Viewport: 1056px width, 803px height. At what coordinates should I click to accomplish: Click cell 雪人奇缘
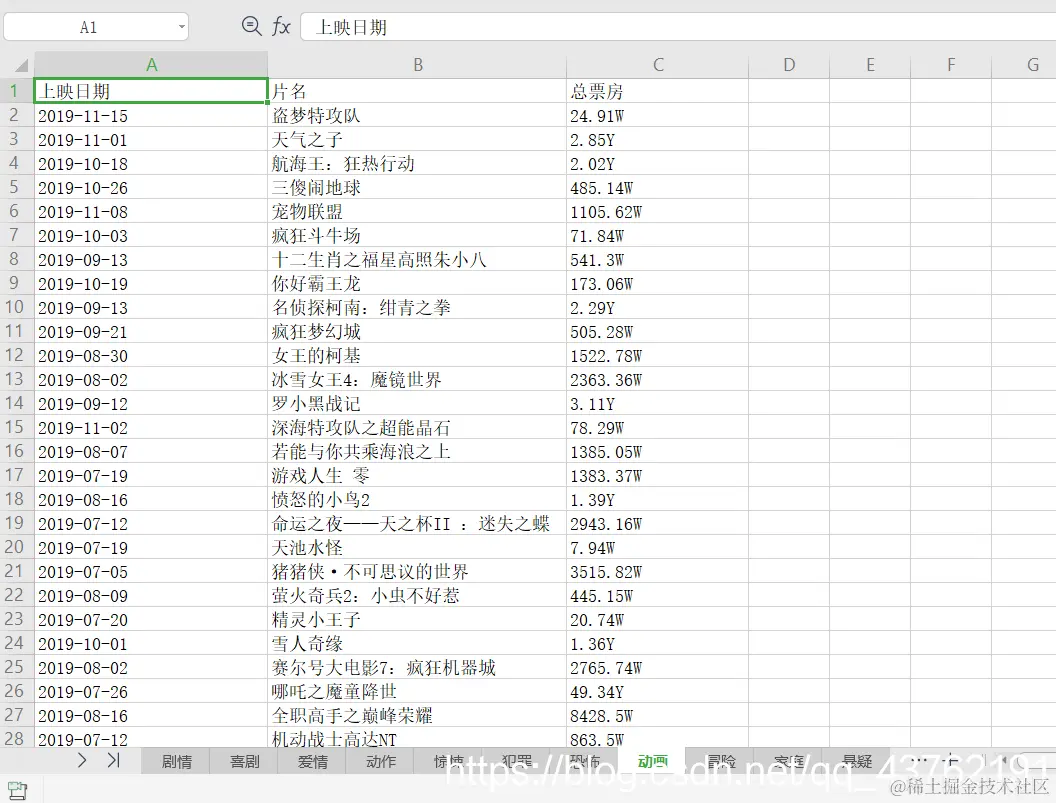point(418,644)
